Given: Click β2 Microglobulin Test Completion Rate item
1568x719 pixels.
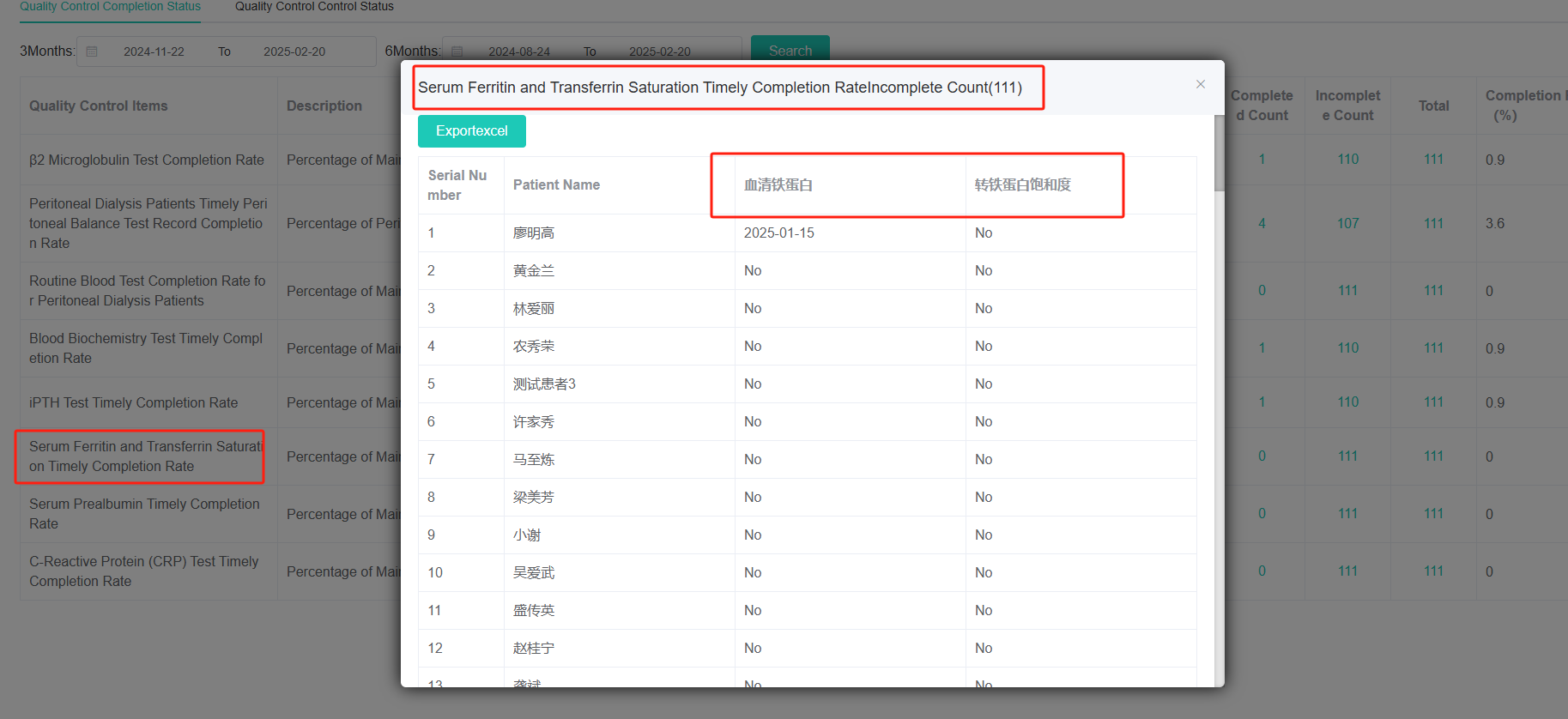Looking at the screenshot, I should (x=147, y=160).
